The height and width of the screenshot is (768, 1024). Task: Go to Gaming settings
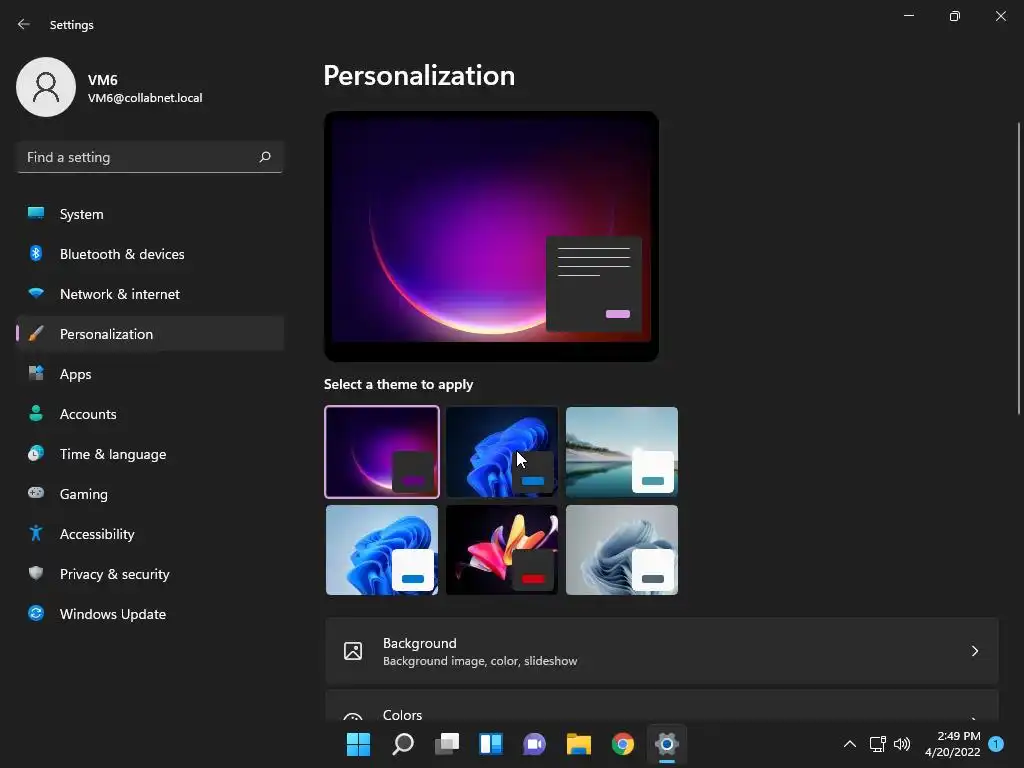pyautogui.click(x=150, y=494)
